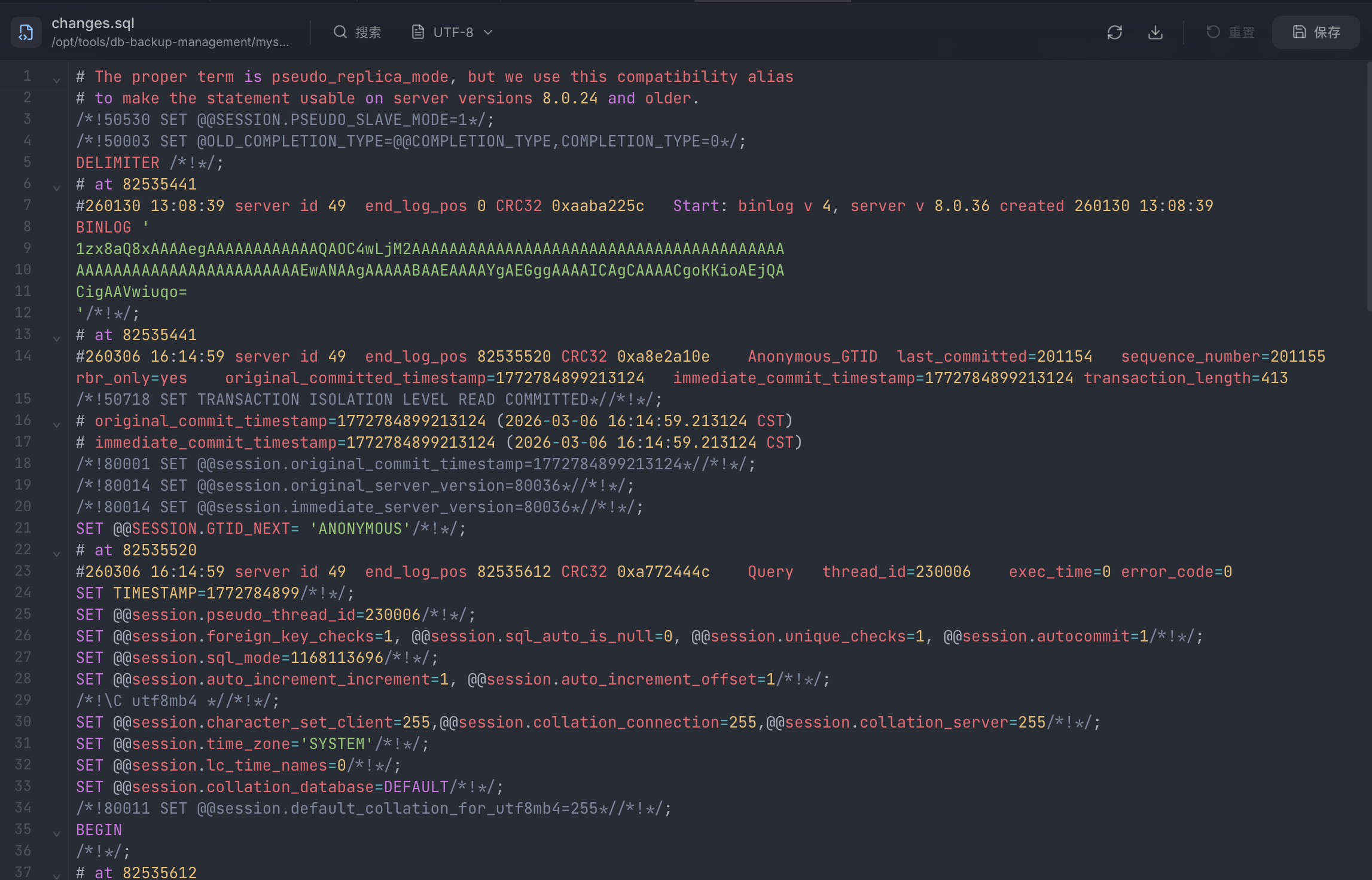
Task: Click line number 21 in gutter
Action: pos(23,528)
